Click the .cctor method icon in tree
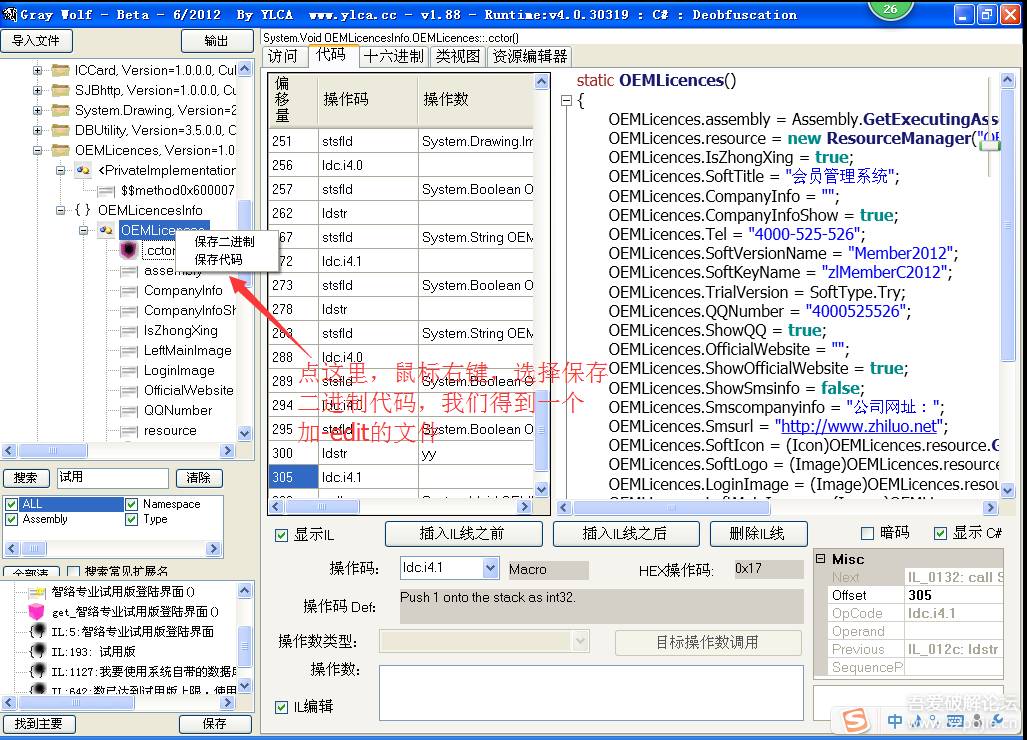The width and height of the screenshot is (1027, 740). [x=128, y=251]
